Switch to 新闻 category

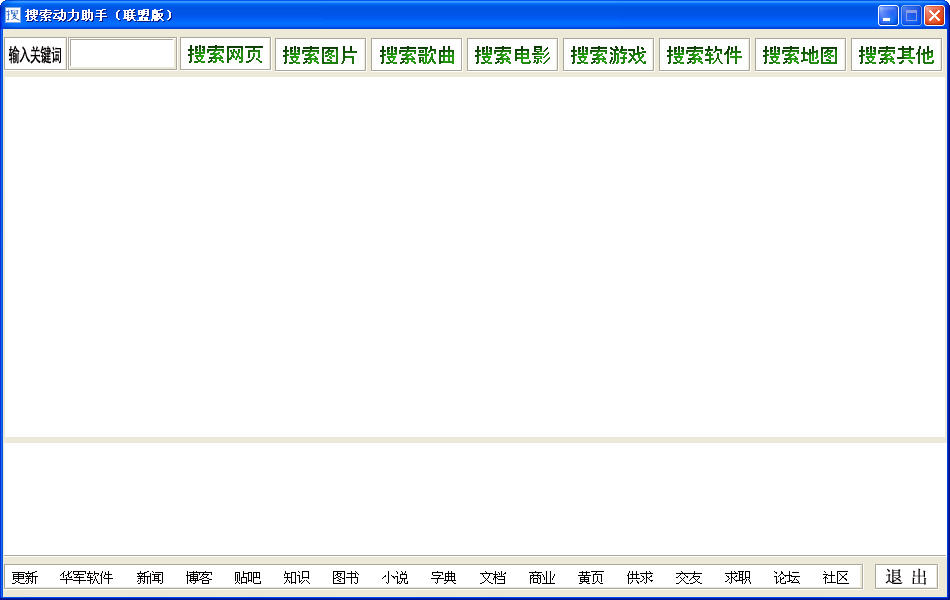click(x=150, y=578)
